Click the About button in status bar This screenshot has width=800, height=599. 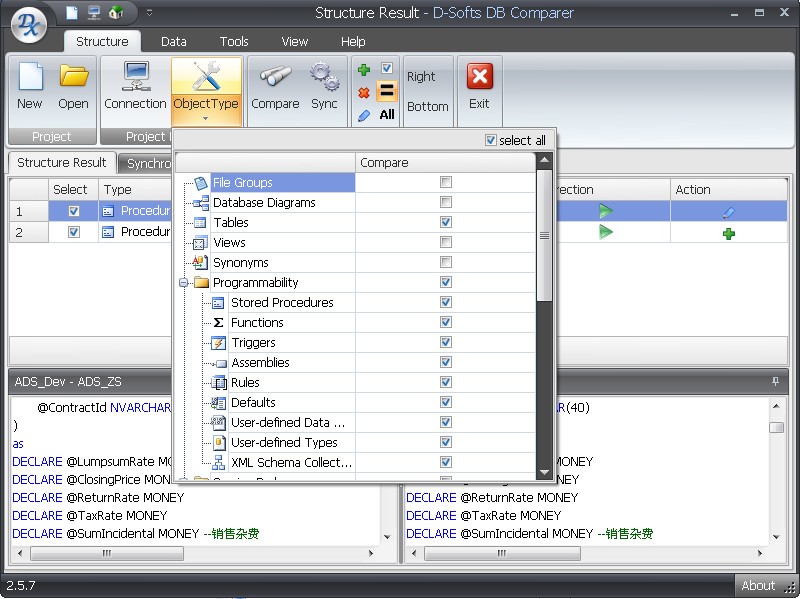[758, 585]
